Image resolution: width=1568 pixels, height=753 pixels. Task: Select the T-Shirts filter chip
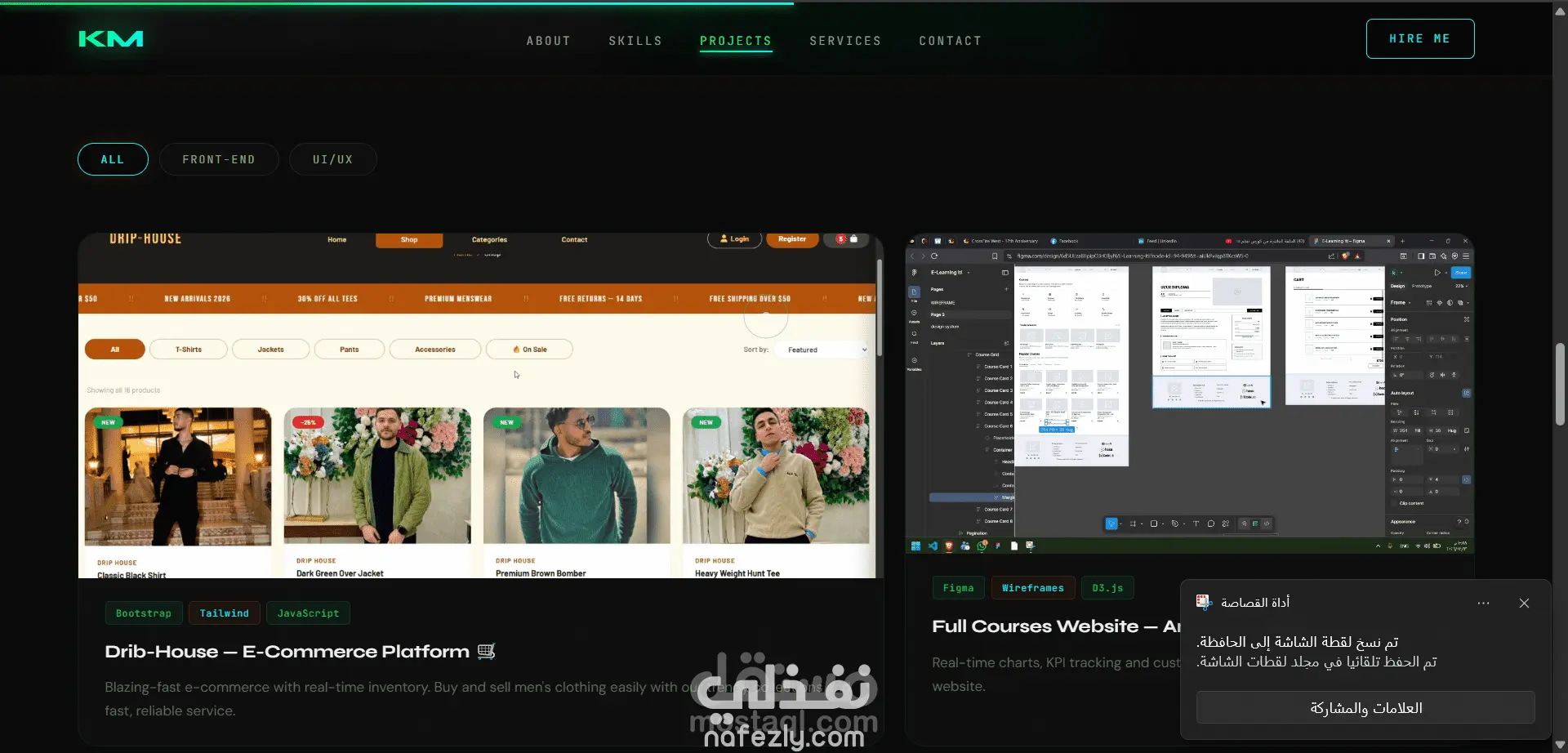click(189, 350)
